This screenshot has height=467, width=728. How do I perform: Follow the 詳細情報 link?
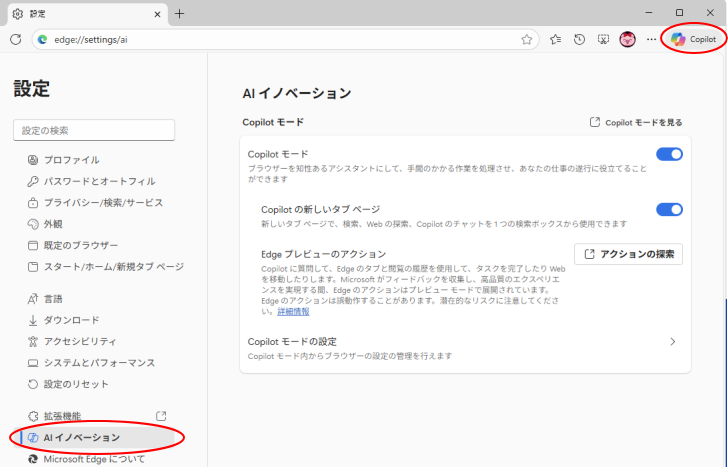tap(293, 311)
